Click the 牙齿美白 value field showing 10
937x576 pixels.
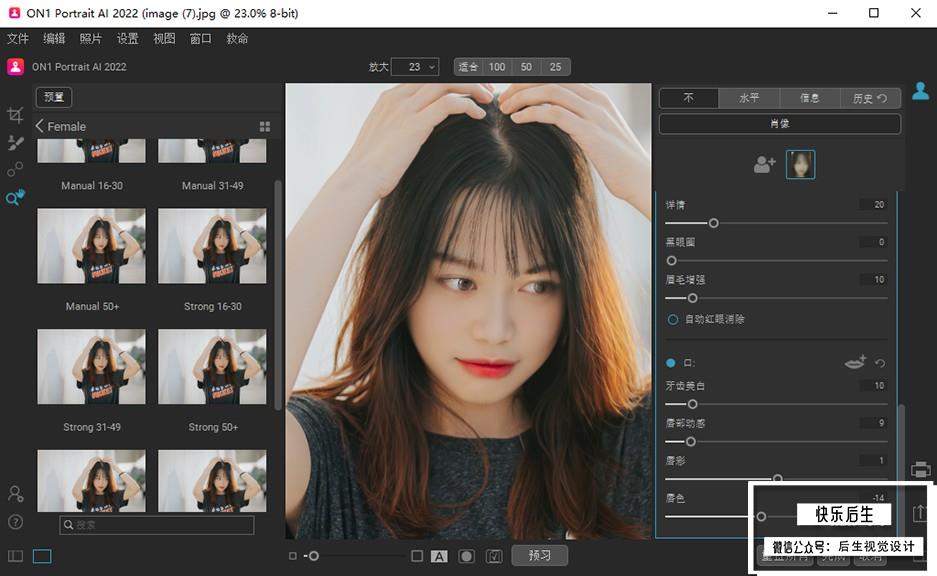pos(873,385)
